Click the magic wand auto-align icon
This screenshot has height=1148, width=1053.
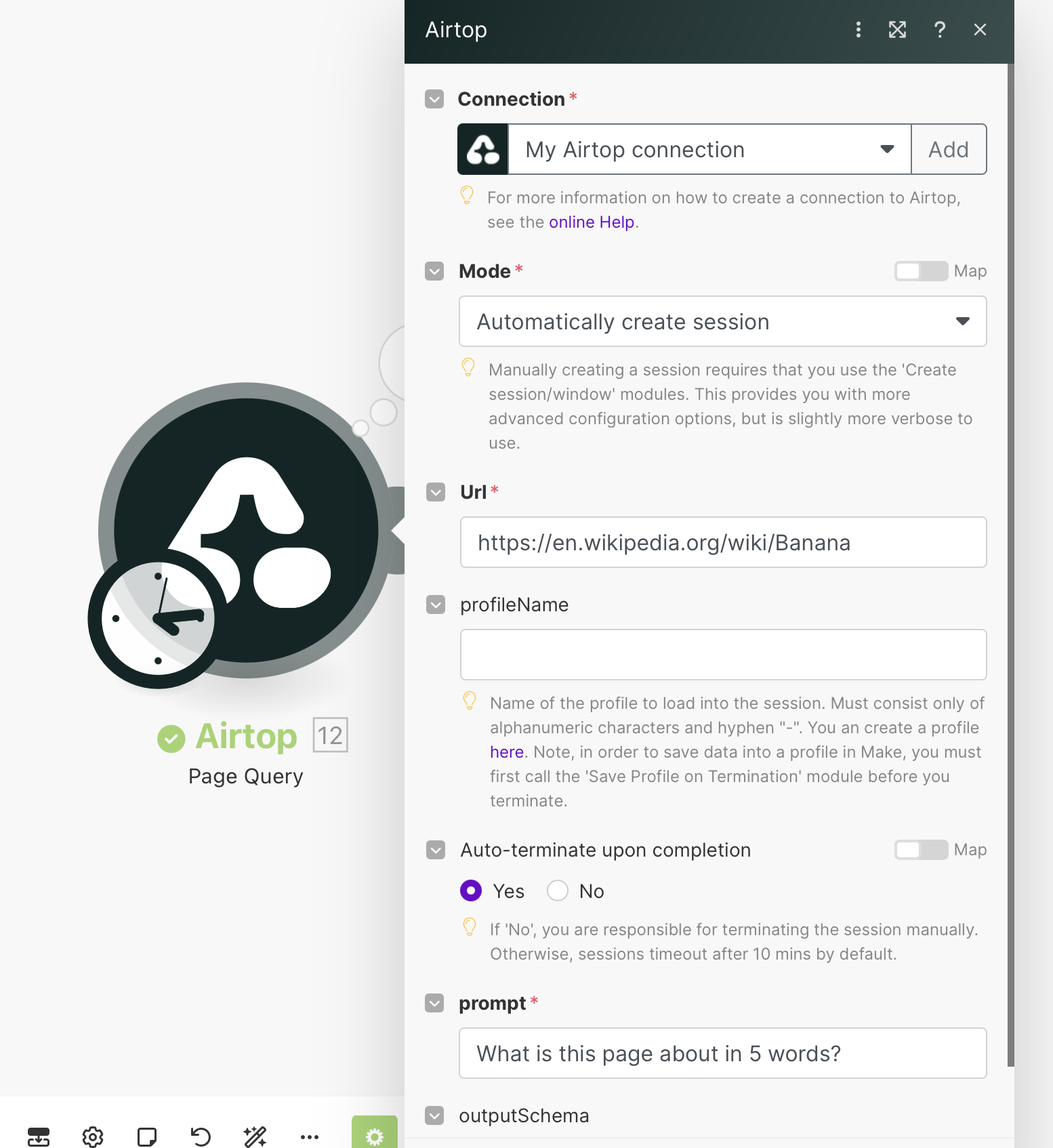pos(255,1136)
